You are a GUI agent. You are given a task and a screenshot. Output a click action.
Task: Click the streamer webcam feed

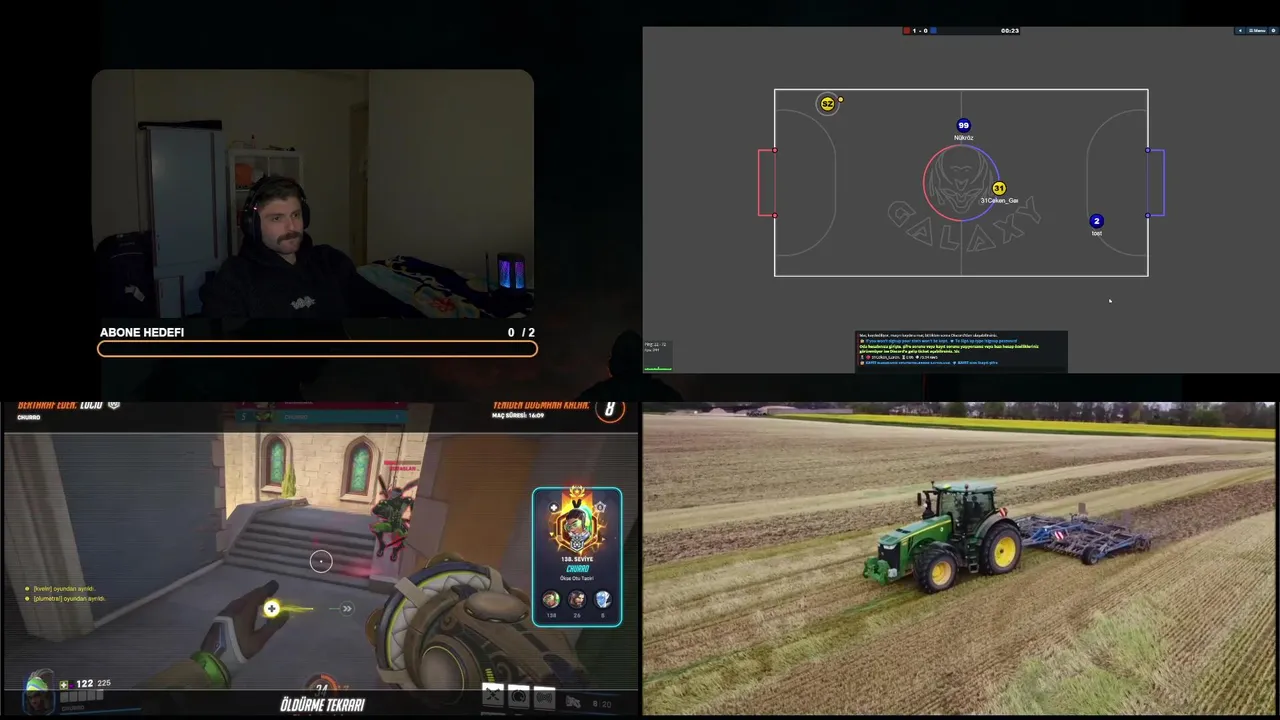tap(313, 193)
